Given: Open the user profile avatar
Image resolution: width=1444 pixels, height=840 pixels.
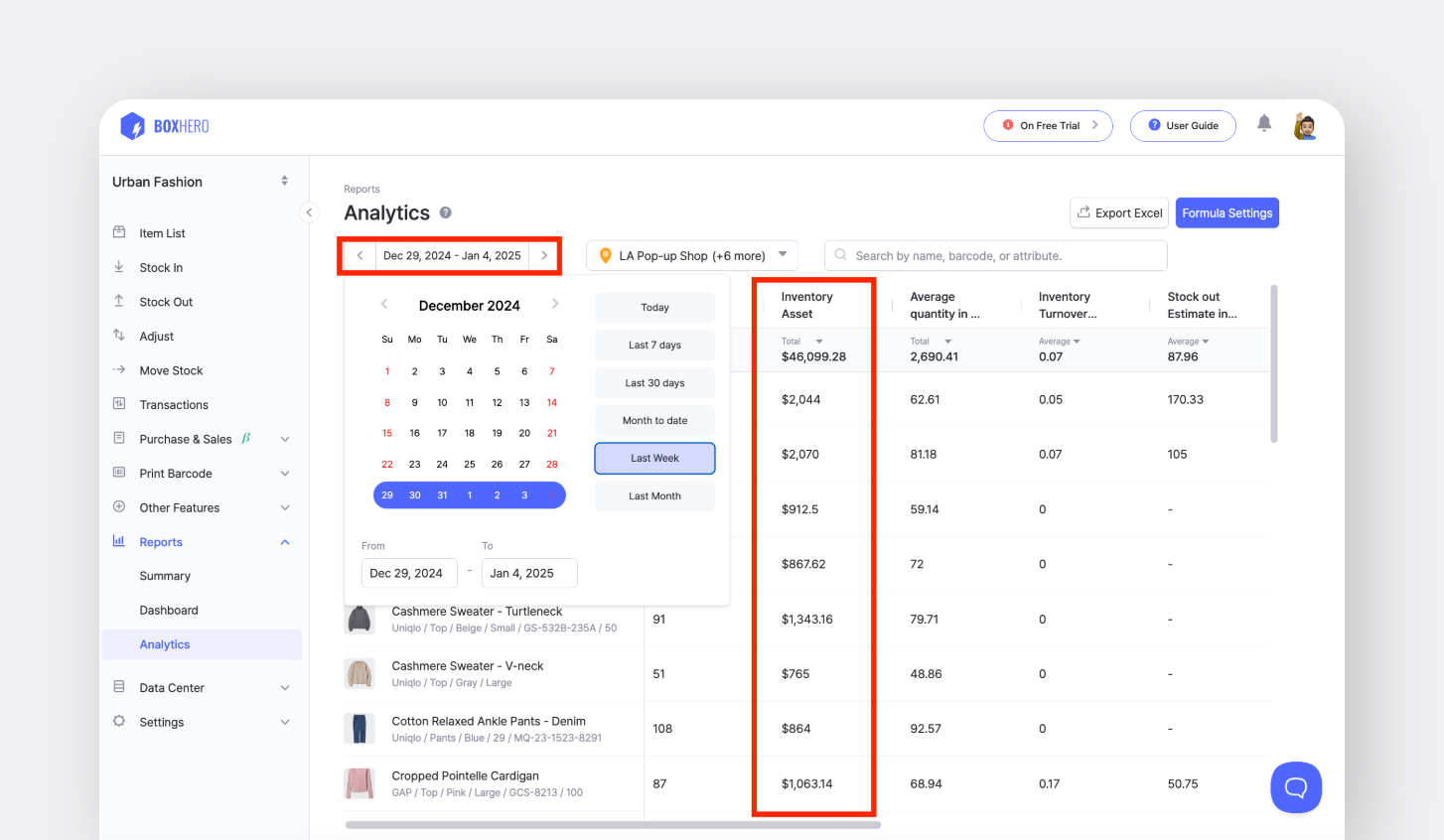Looking at the screenshot, I should (1305, 126).
